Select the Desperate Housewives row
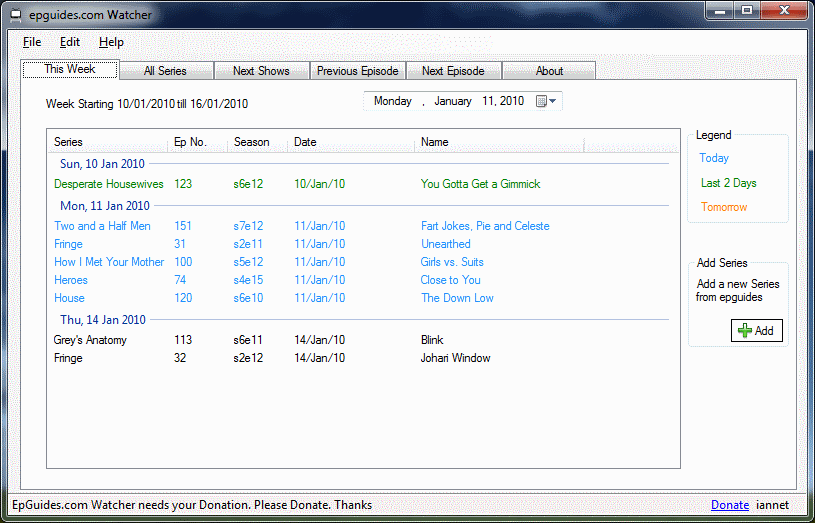Screen dimensions: 815x523 [x=108, y=184]
